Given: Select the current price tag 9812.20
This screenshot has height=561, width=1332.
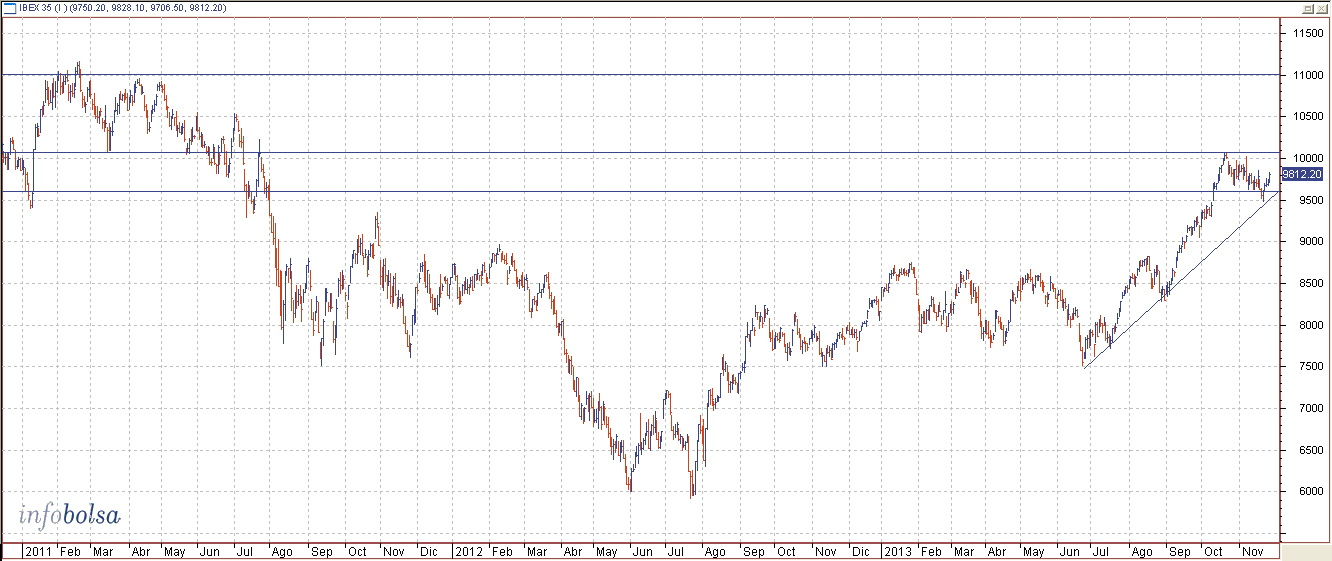Looking at the screenshot, I should tap(1301, 174).
